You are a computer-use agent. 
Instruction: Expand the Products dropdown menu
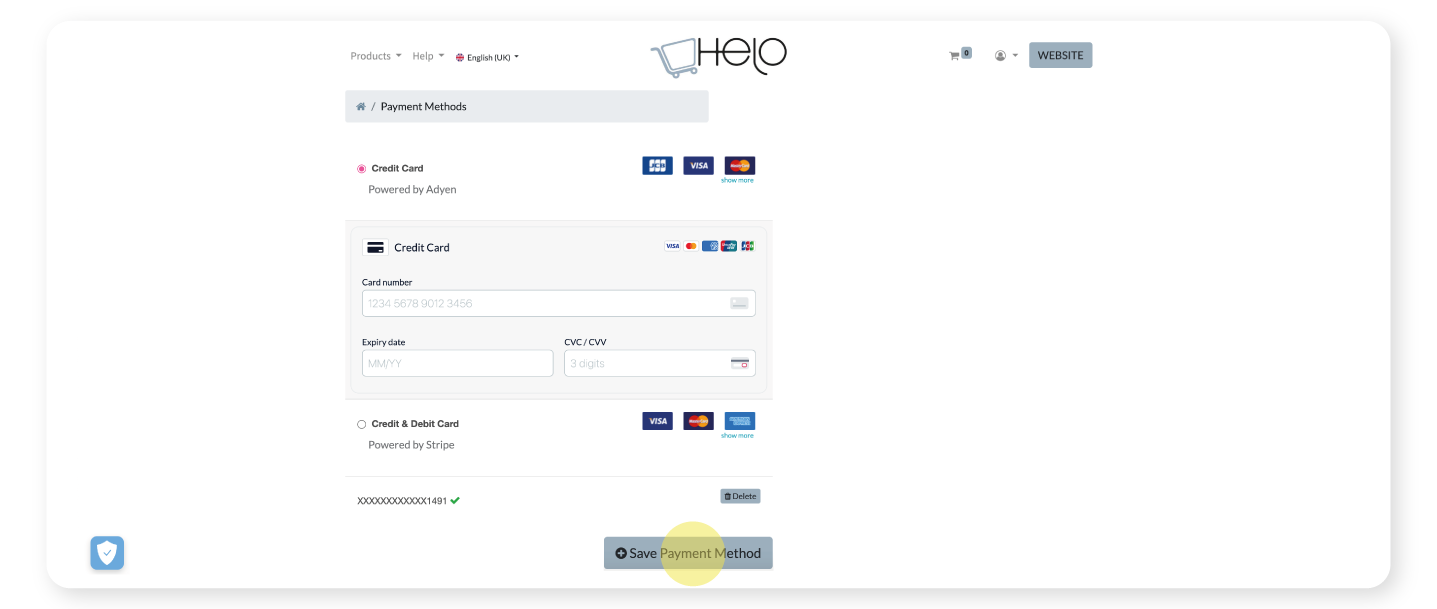coord(375,56)
